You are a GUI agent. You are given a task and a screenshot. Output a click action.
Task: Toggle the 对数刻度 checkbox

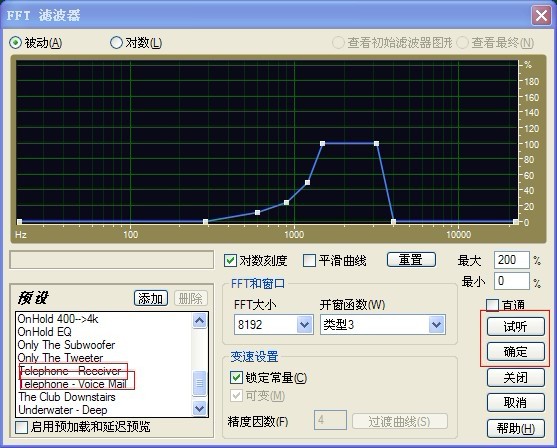pyautogui.click(x=230, y=260)
